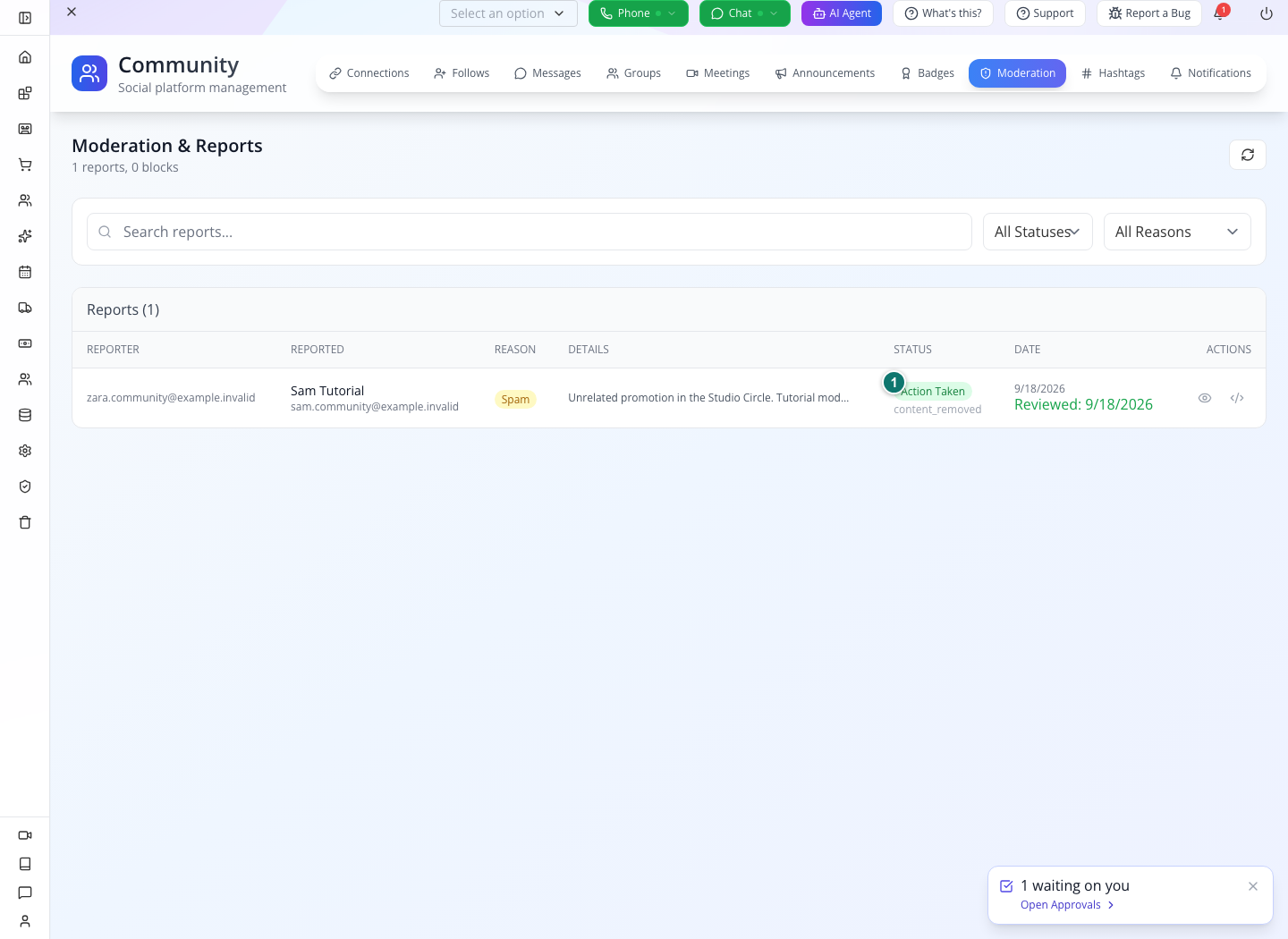Viewport: 1288px width, 939px height.
Task: Open the calendar sidebar icon
Action: tap(25, 272)
